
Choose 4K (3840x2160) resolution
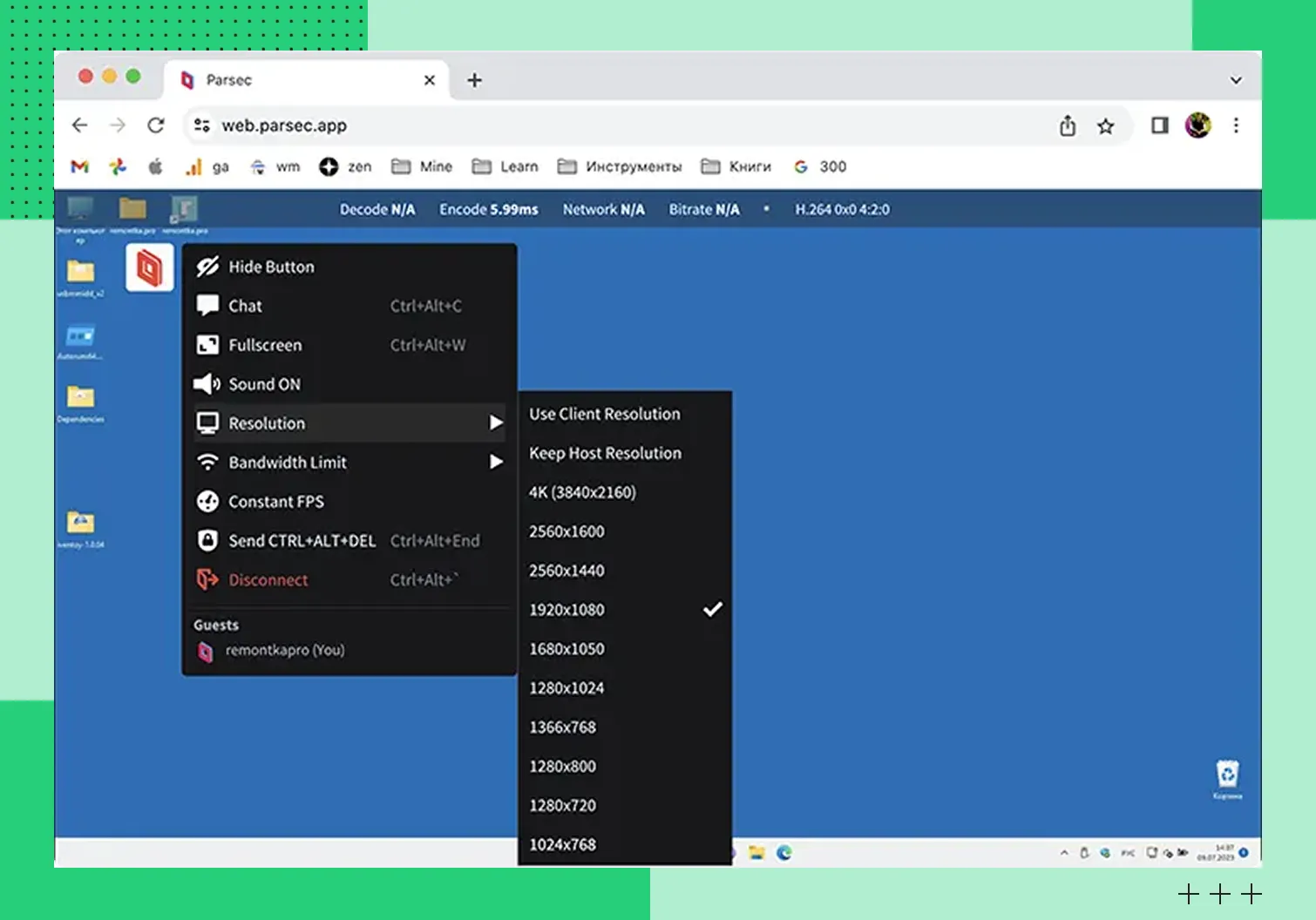[x=582, y=492]
